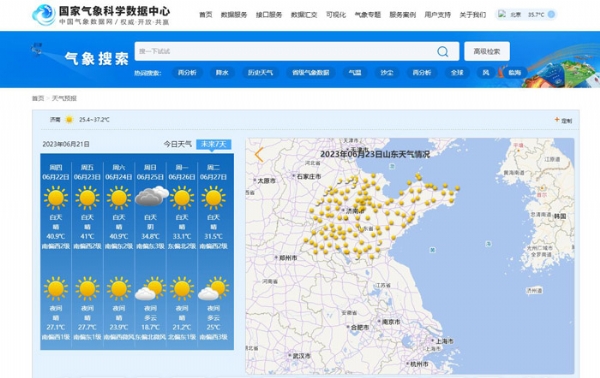The height and width of the screenshot is (378, 600).
Task: Click the 杭州市 label on the map
Action: point(419,364)
